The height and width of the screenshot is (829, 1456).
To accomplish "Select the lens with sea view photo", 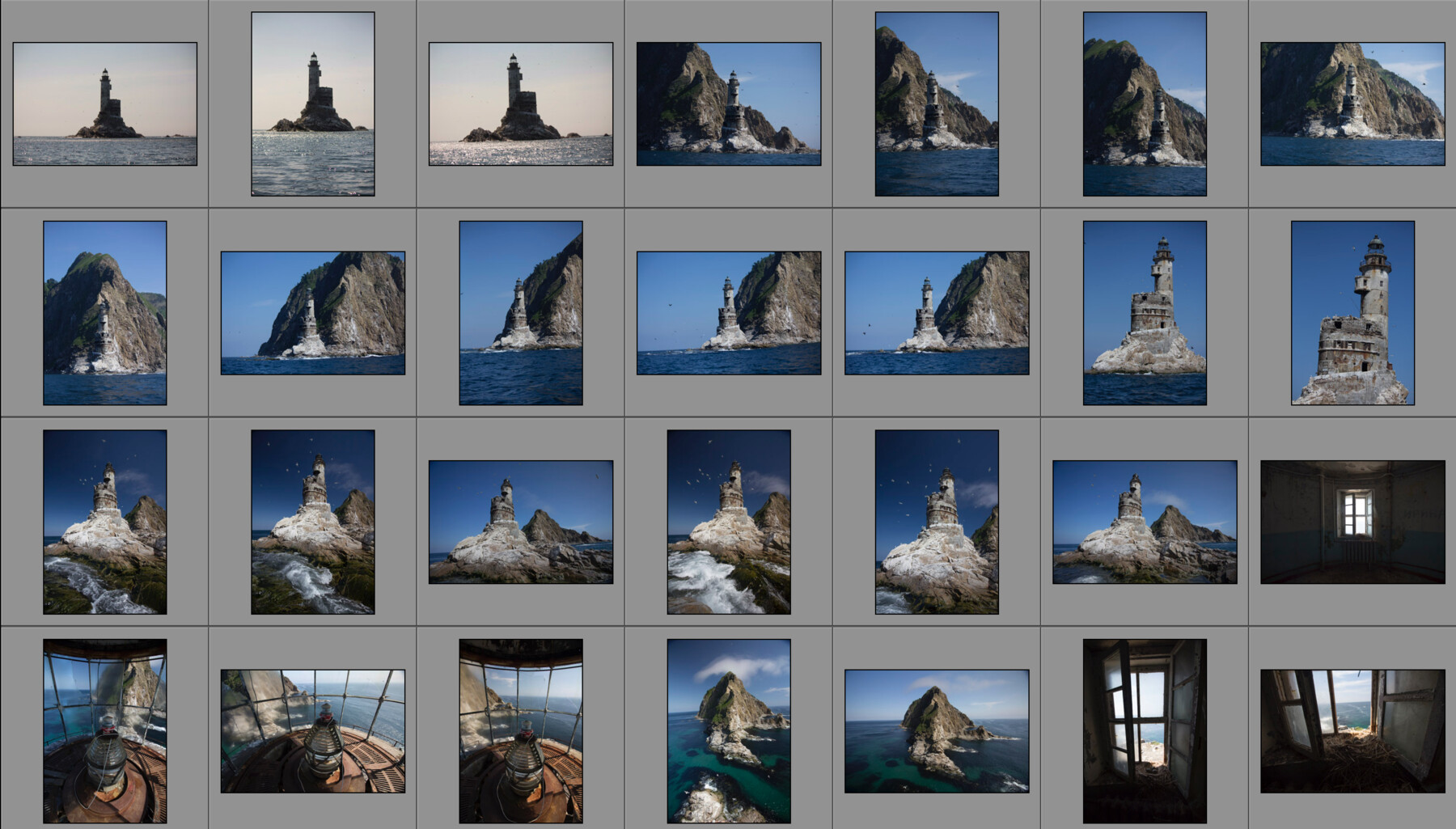I will (x=314, y=730).
